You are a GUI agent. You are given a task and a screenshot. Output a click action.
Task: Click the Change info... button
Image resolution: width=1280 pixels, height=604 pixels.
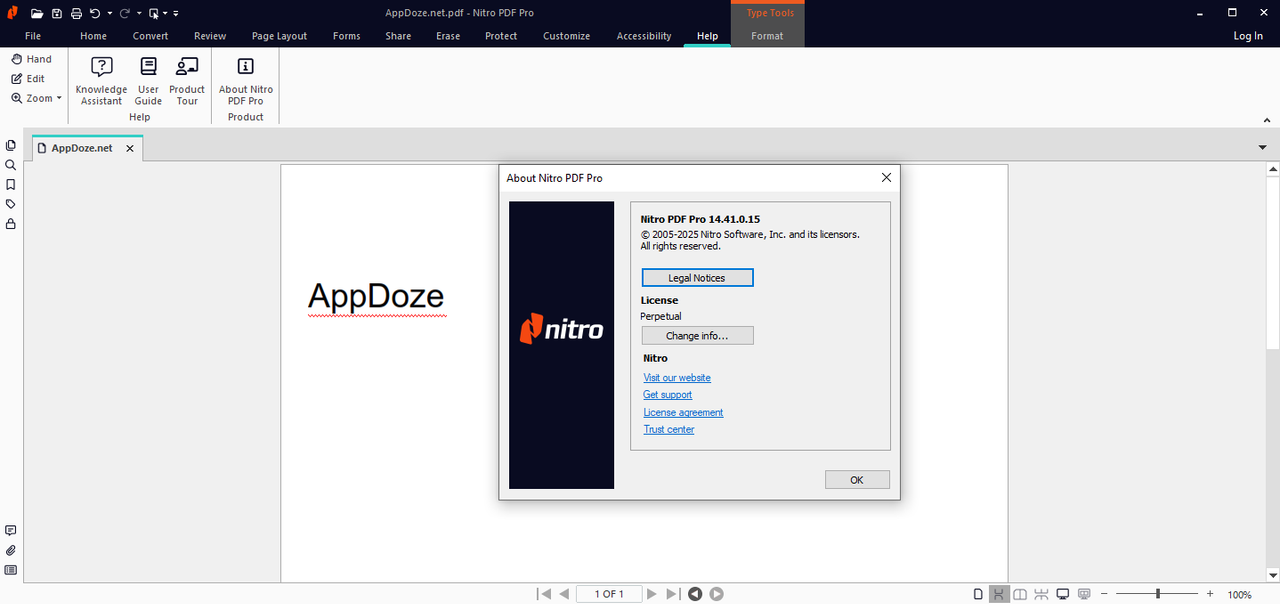coord(697,336)
